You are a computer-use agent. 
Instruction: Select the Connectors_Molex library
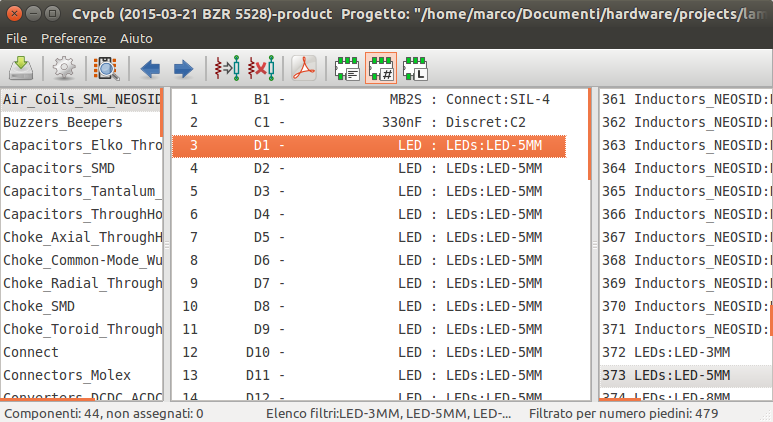click(x=81, y=375)
